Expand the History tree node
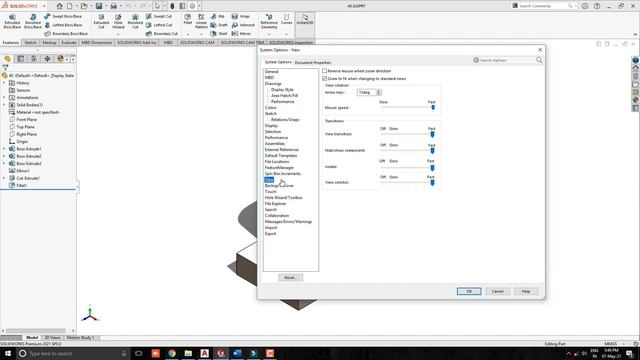This screenshot has height=360, width=640. (x=4, y=83)
